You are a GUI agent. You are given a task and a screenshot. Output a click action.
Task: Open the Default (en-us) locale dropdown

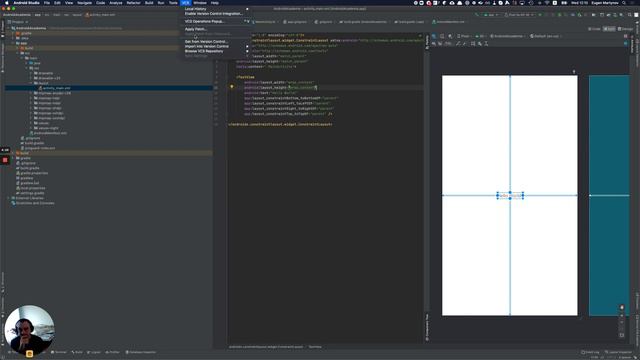(546, 36)
